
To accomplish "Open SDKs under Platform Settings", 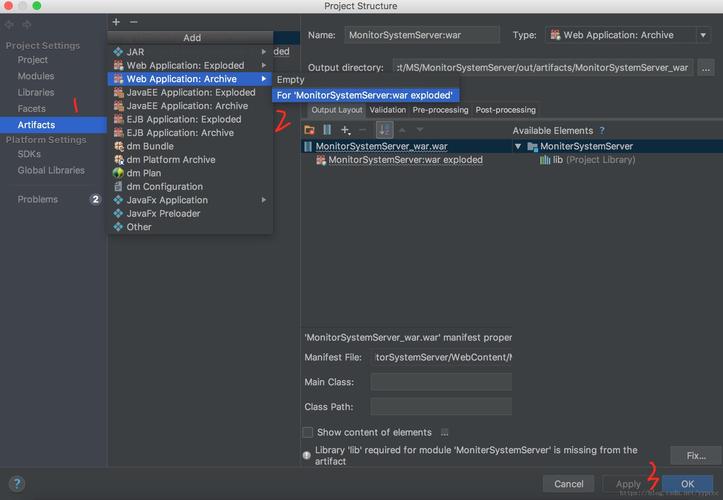I will pos(29,154).
